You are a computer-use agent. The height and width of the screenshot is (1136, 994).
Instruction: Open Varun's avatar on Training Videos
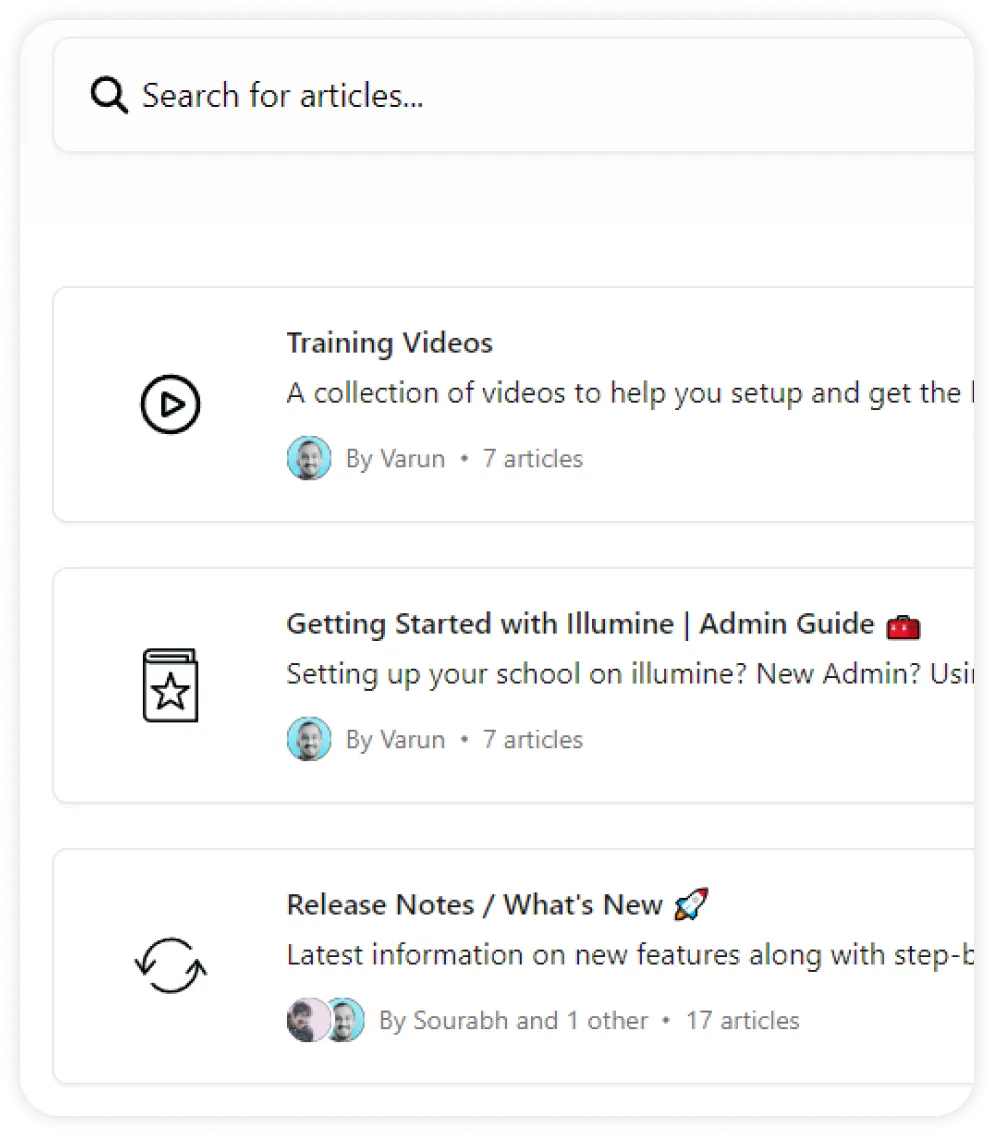(309, 458)
